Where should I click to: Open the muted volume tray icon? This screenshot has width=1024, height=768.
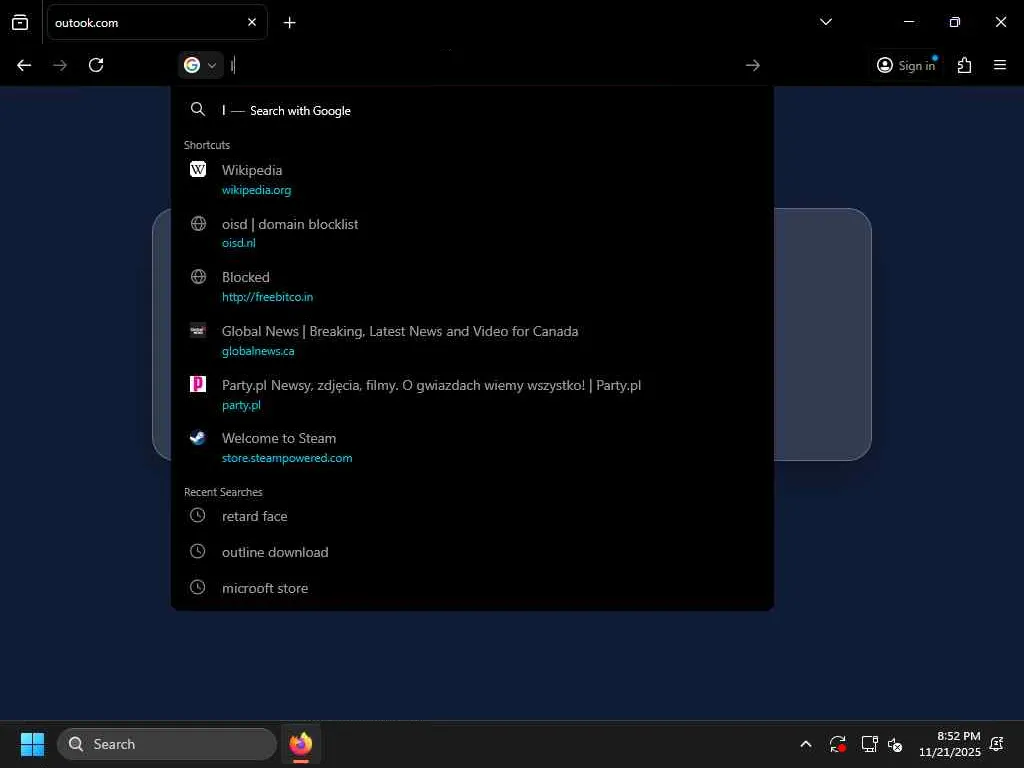895,744
